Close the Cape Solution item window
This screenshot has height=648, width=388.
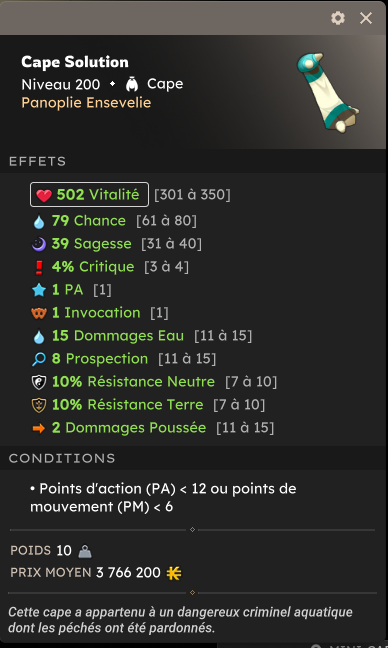(366, 18)
